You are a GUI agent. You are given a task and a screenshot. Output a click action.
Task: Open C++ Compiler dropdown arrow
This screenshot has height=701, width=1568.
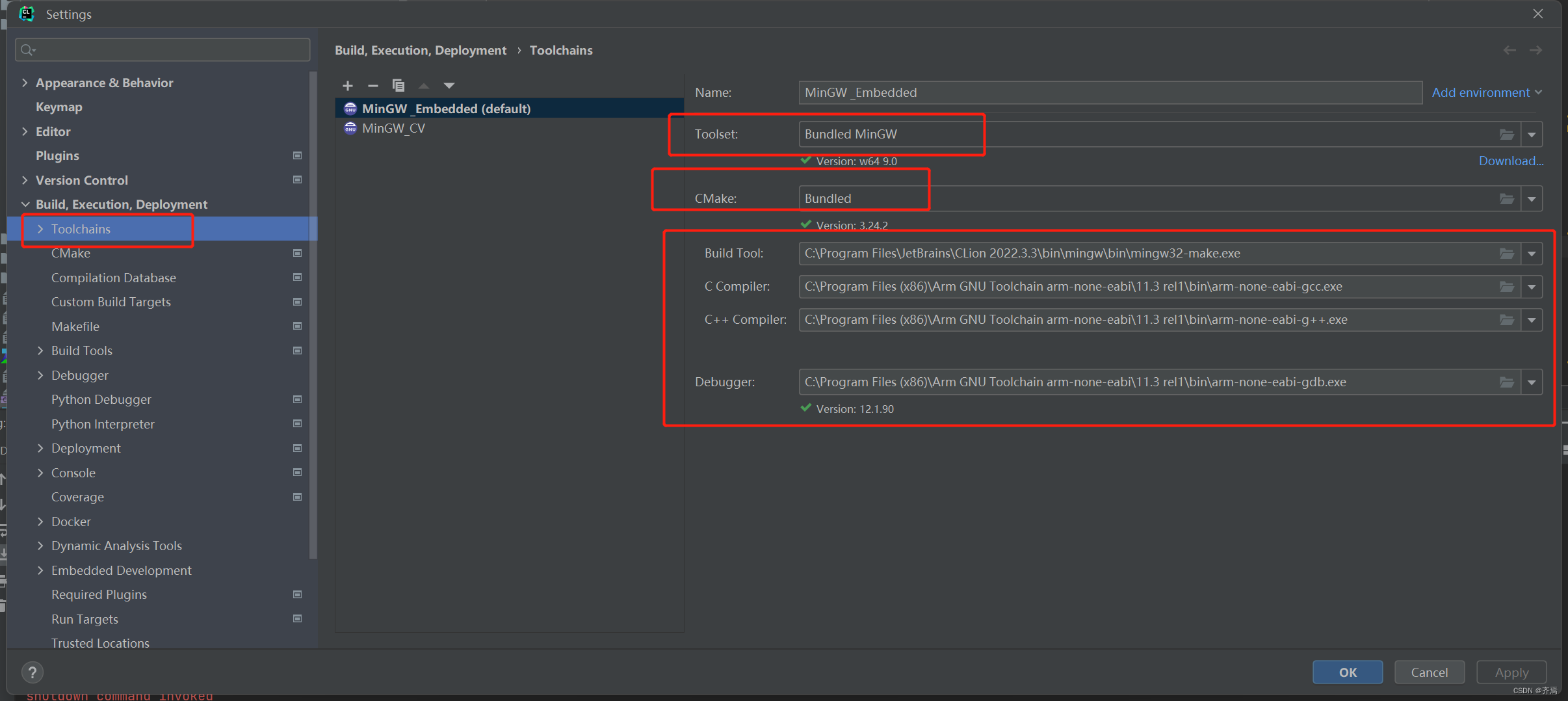(1532, 320)
